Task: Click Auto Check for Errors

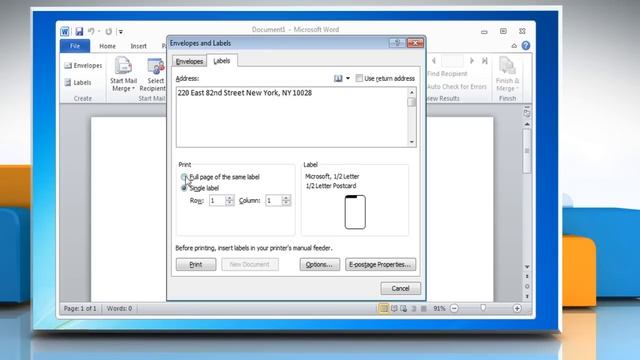Action: [457, 87]
